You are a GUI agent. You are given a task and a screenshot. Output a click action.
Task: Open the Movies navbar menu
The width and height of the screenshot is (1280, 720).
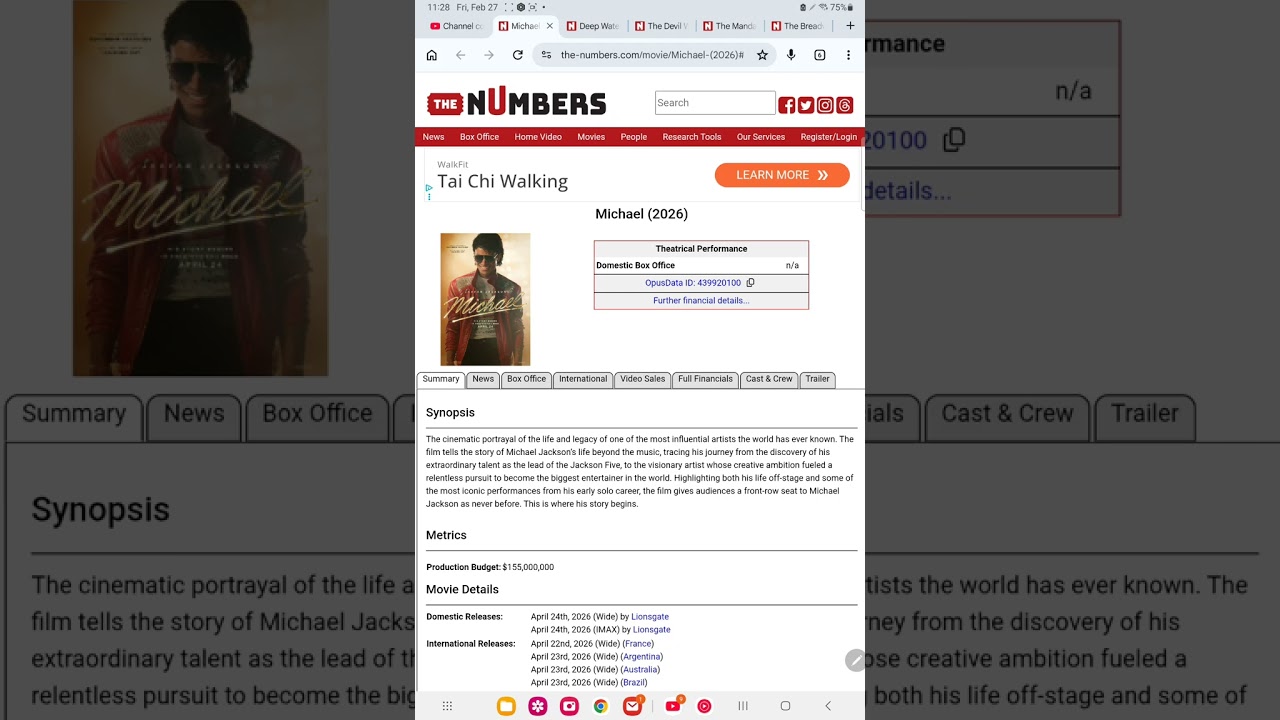click(x=591, y=137)
